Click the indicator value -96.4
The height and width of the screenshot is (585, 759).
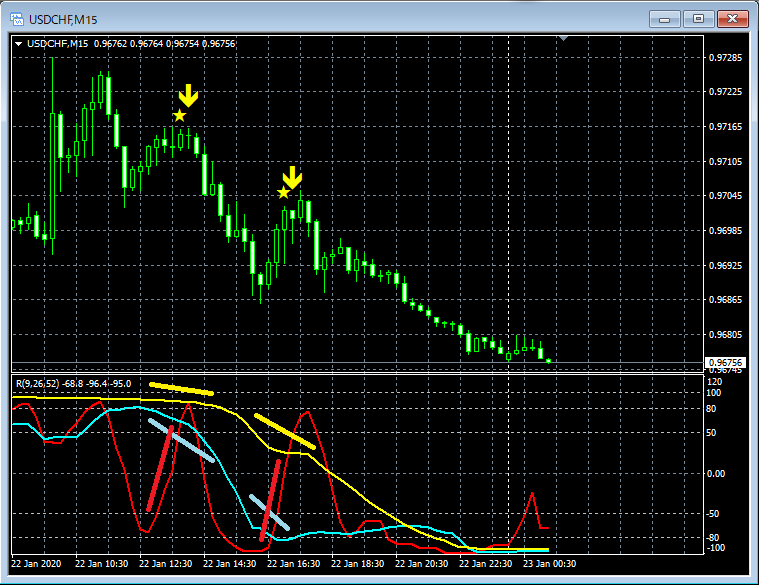tap(97, 384)
